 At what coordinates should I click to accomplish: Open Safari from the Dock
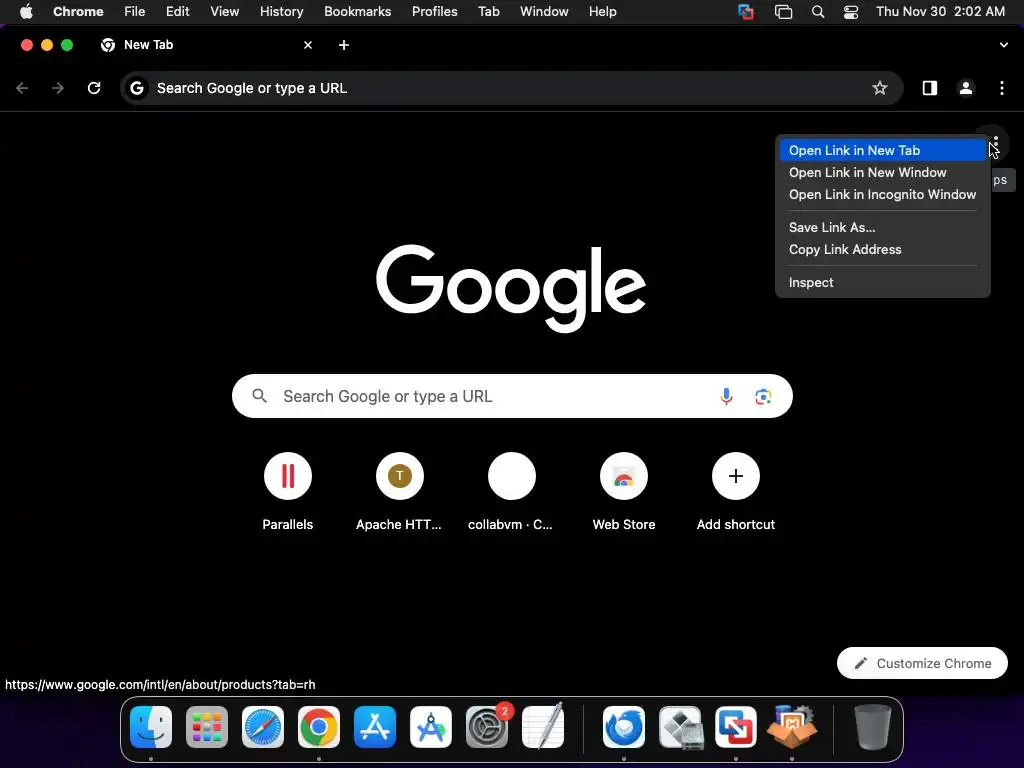coord(263,727)
